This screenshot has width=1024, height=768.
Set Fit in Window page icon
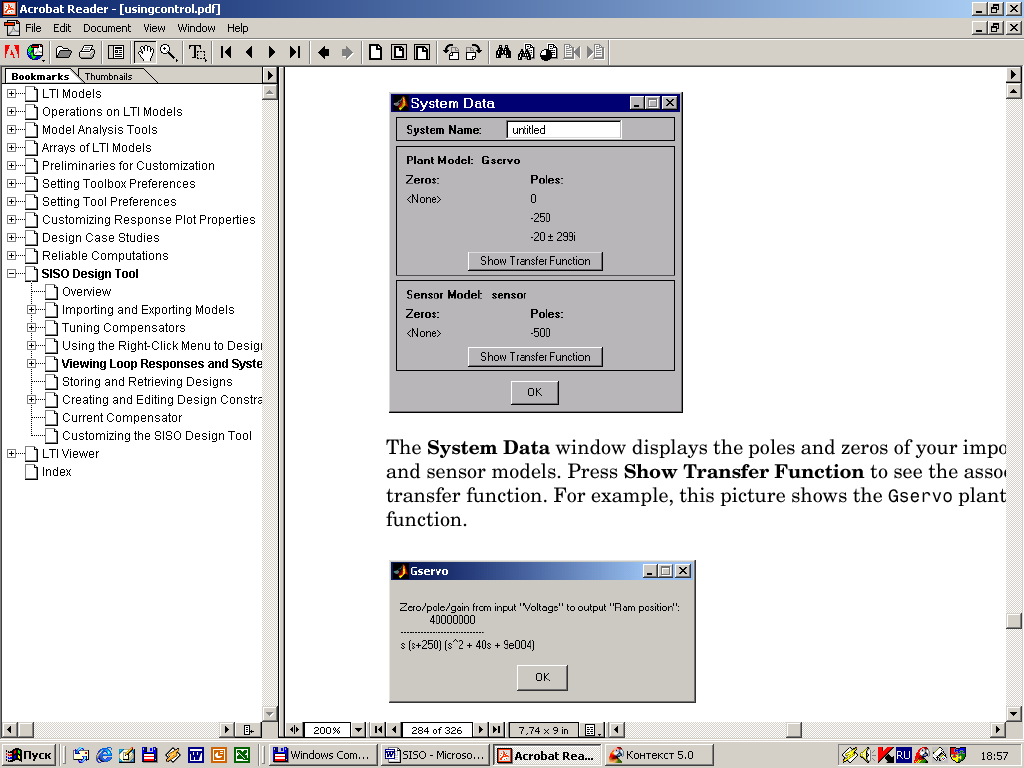click(x=398, y=52)
